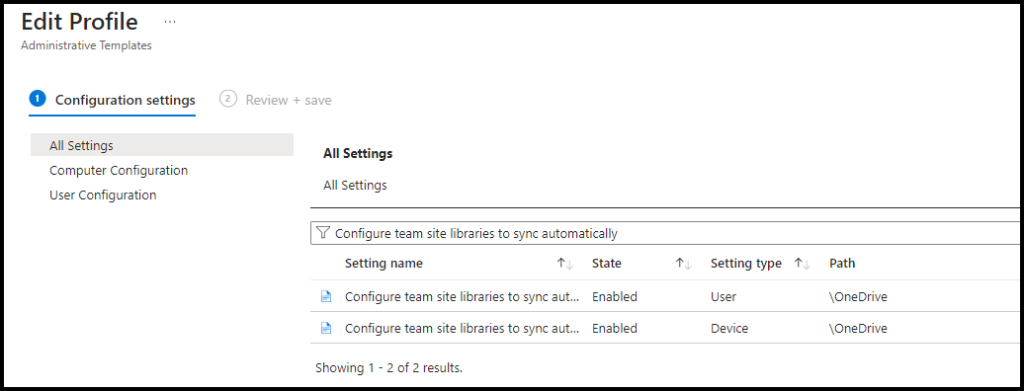Click the step 2 circle badge
This screenshot has width=1024, height=391.
click(x=228, y=99)
